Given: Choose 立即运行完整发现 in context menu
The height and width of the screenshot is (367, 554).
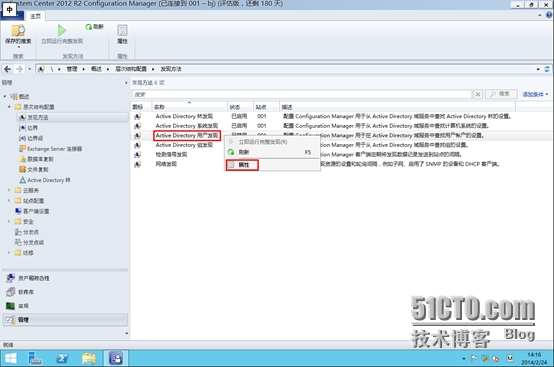Looking at the screenshot, I should click(272, 142).
